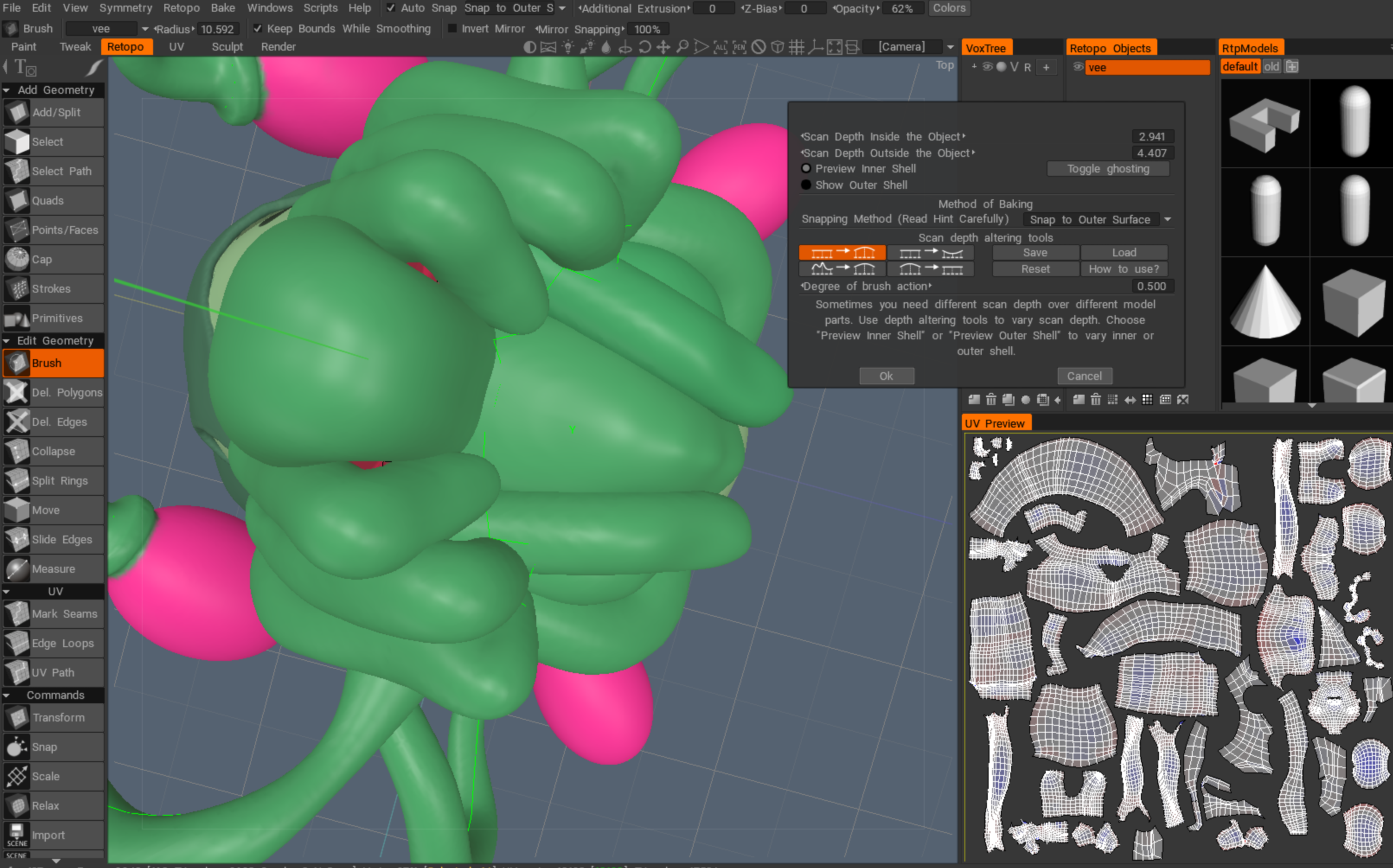Uncheck the Auto Snap checkbox

click(391, 8)
